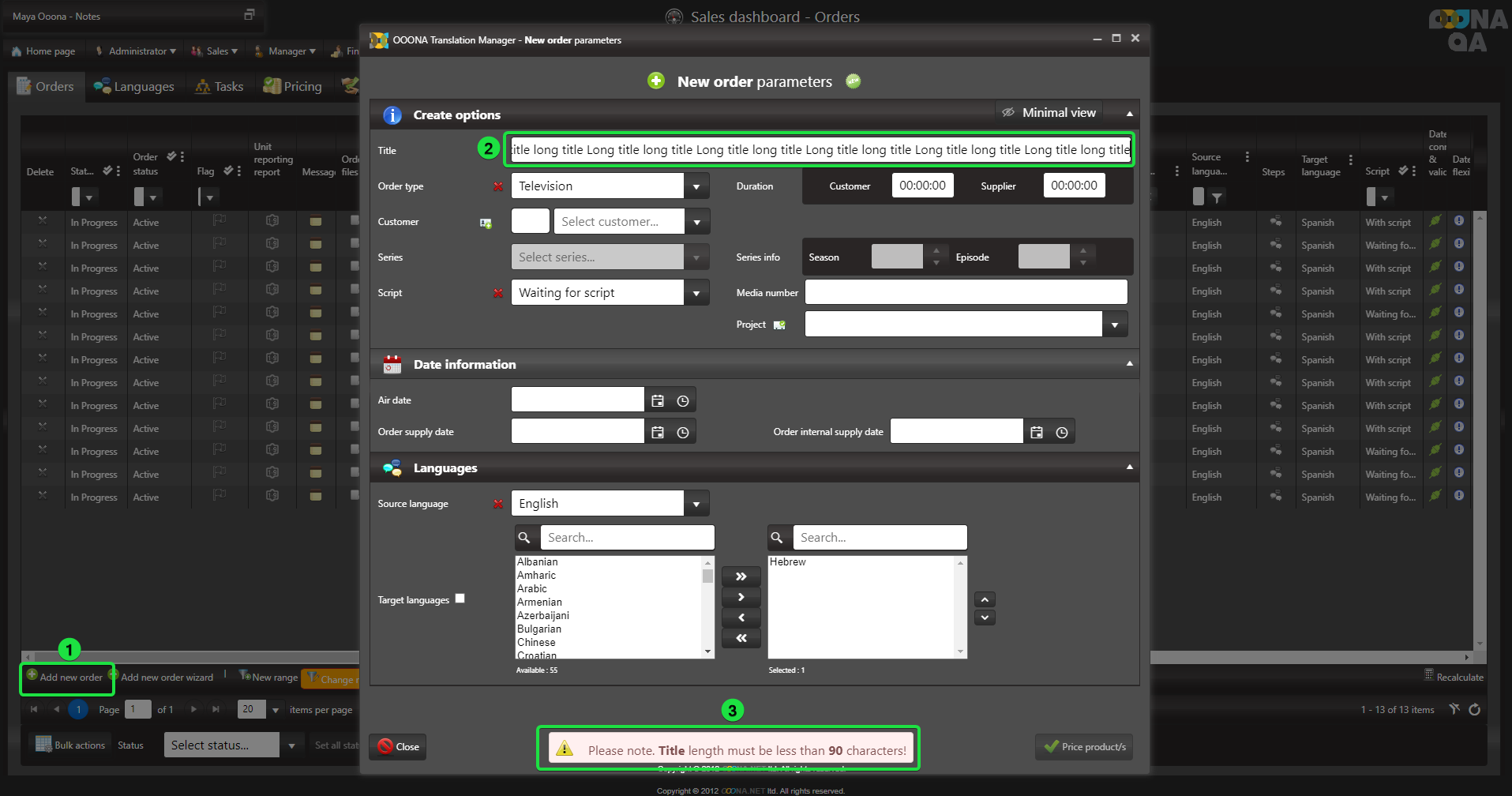Click the Order internal supply date calendar icon
The height and width of the screenshot is (796, 1512).
point(1037,433)
